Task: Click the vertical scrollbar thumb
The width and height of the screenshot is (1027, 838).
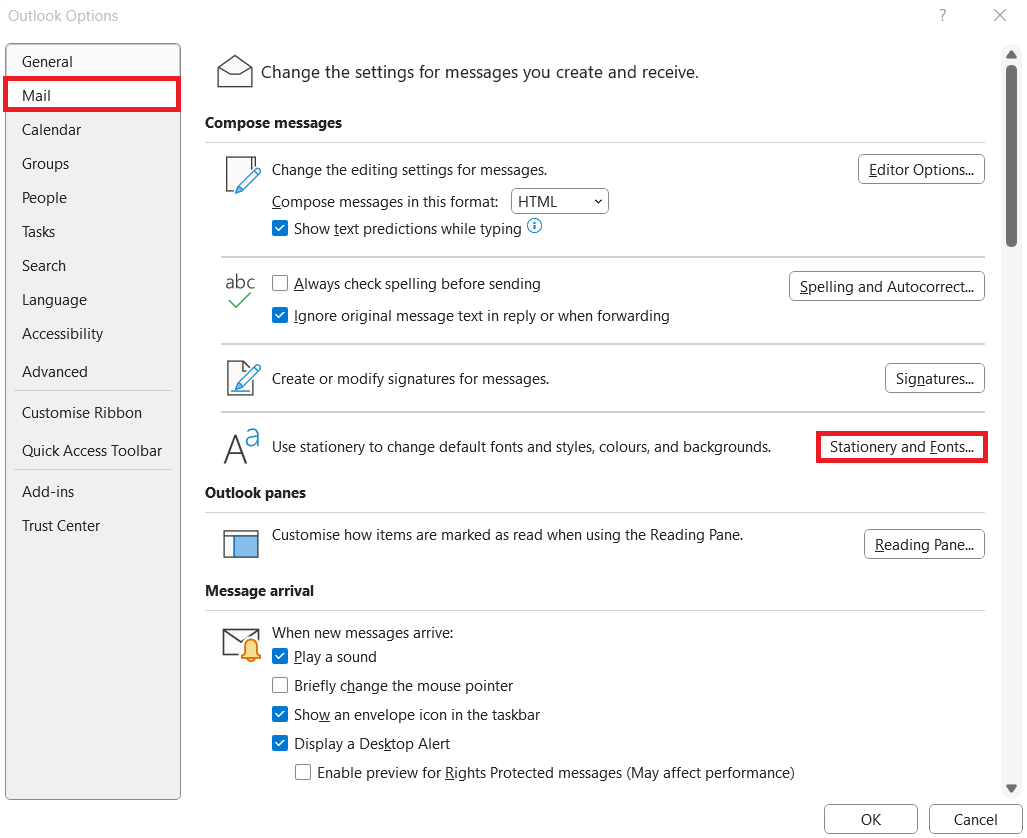Action: 1011,156
